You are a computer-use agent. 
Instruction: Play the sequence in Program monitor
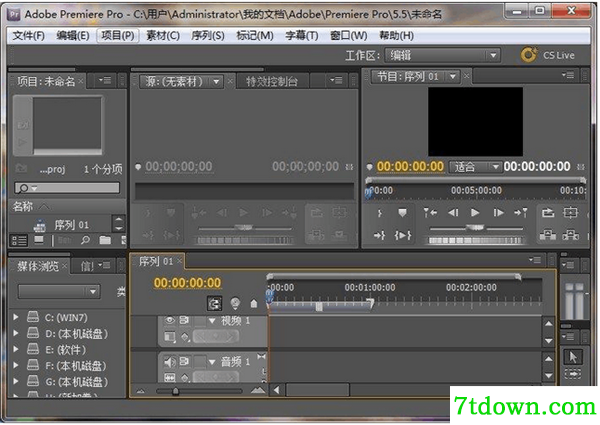point(475,212)
